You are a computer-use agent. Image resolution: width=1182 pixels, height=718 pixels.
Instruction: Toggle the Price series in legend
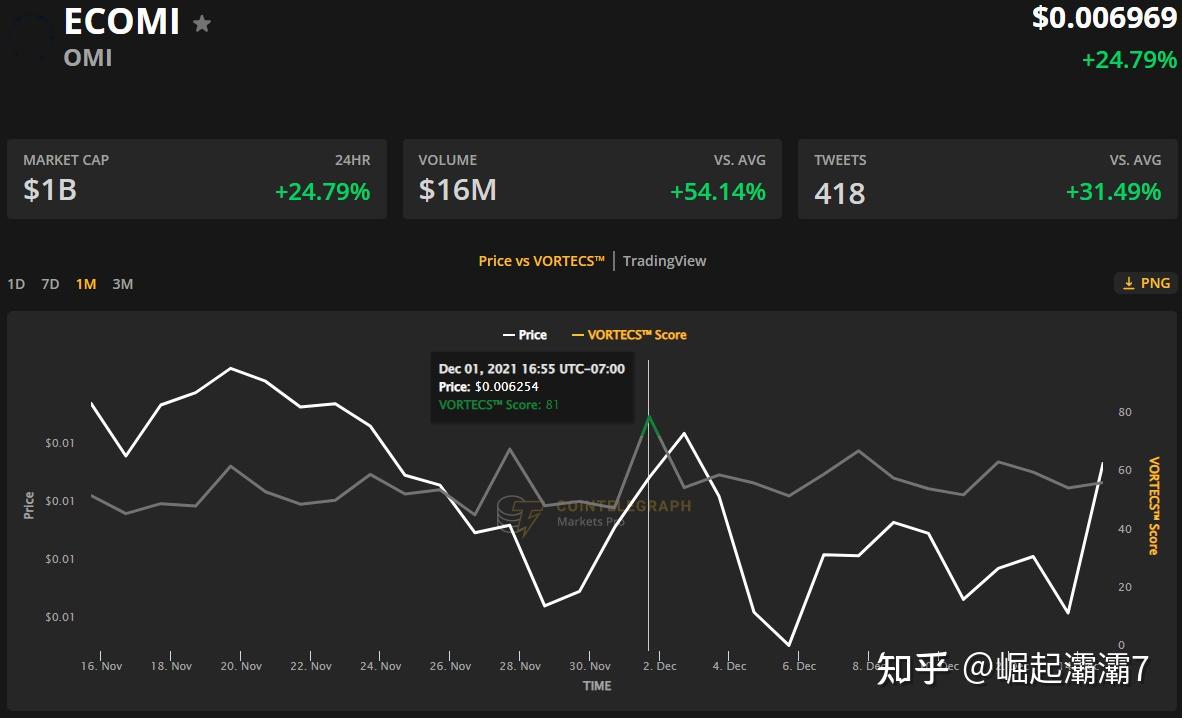coord(525,335)
